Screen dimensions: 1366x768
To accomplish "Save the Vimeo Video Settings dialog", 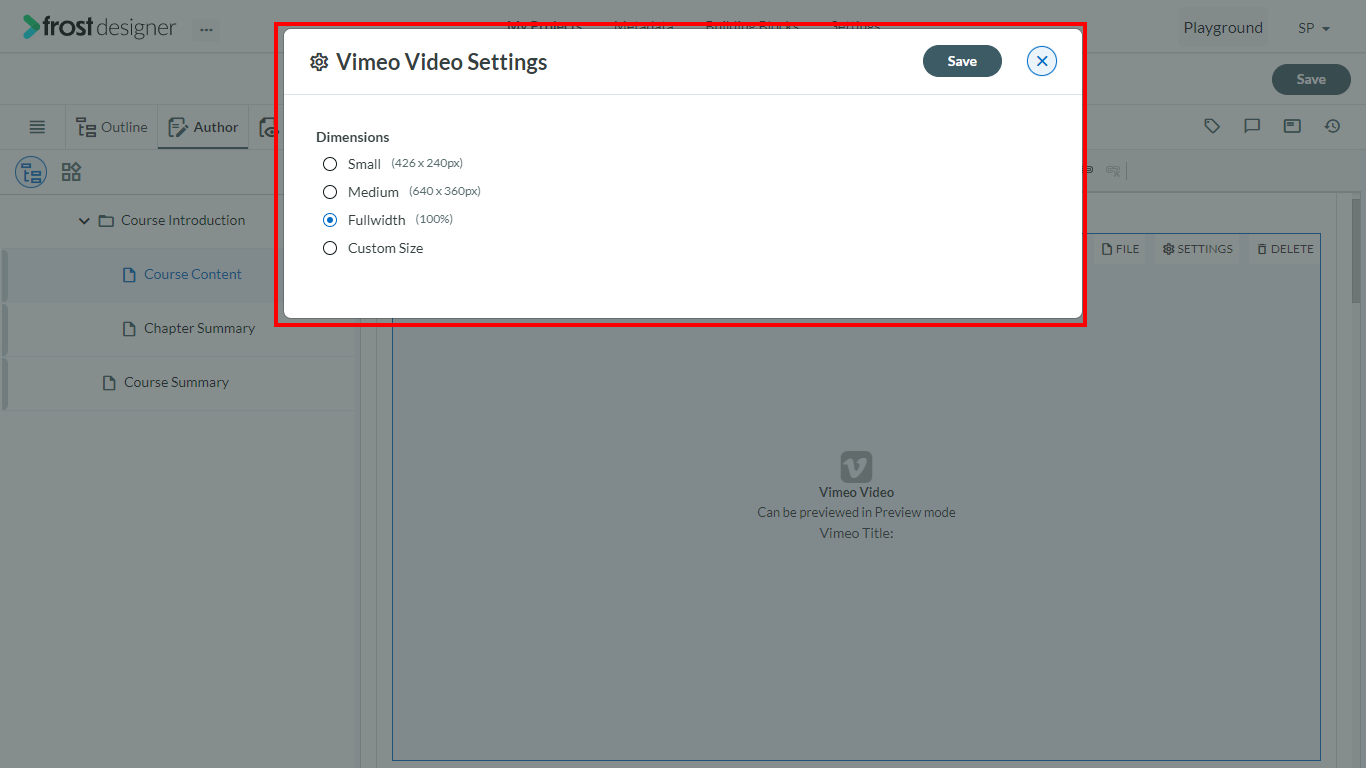I will click(x=962, y=61).
